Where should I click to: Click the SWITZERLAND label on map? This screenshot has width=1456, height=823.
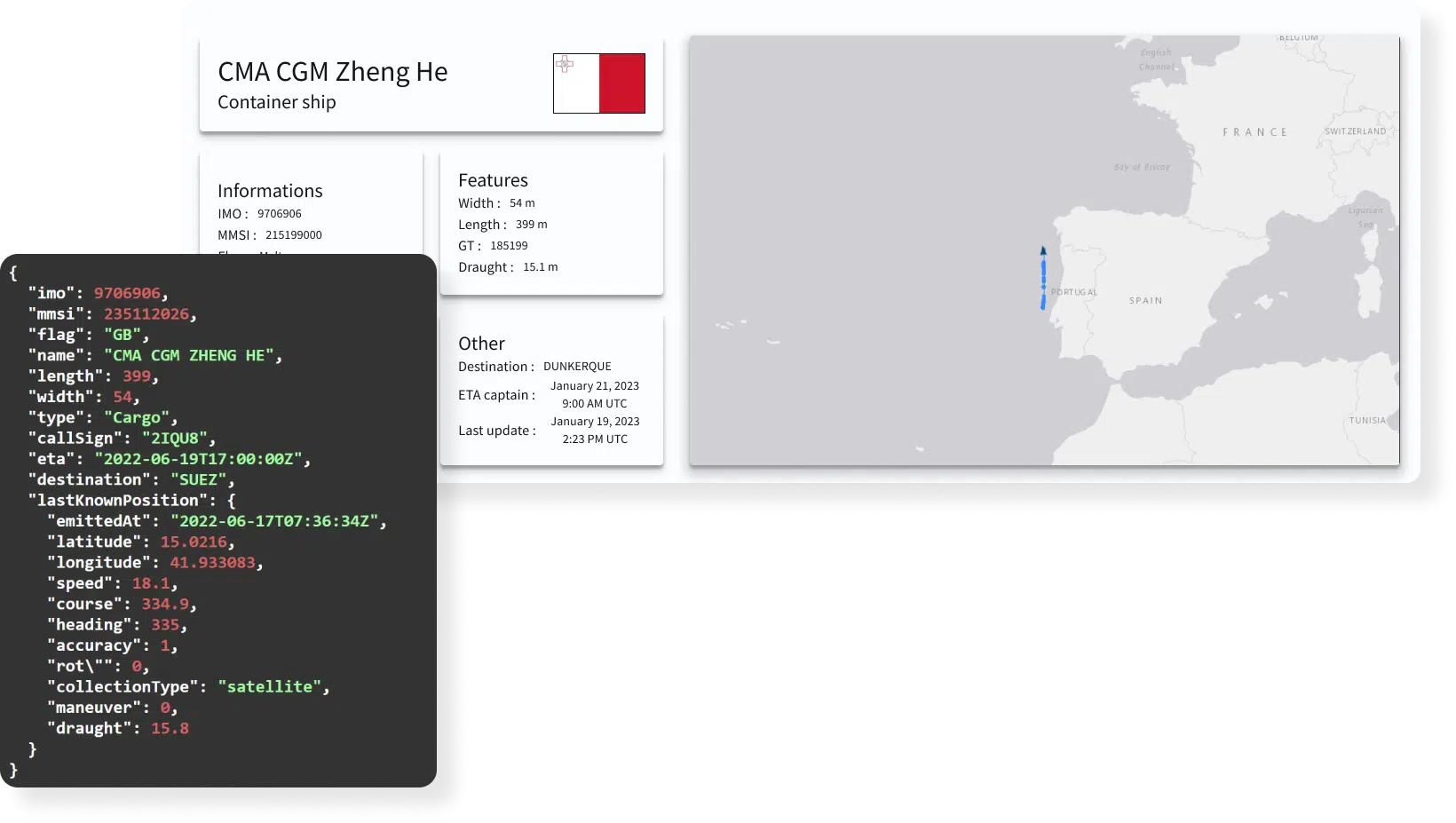tap(1355, 131)
